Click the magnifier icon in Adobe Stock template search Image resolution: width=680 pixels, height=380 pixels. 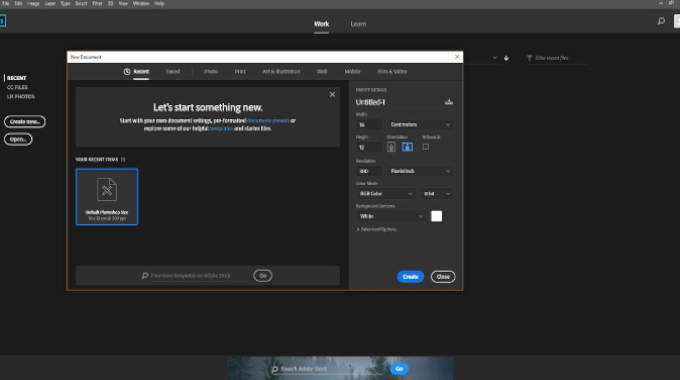[145, 275]
